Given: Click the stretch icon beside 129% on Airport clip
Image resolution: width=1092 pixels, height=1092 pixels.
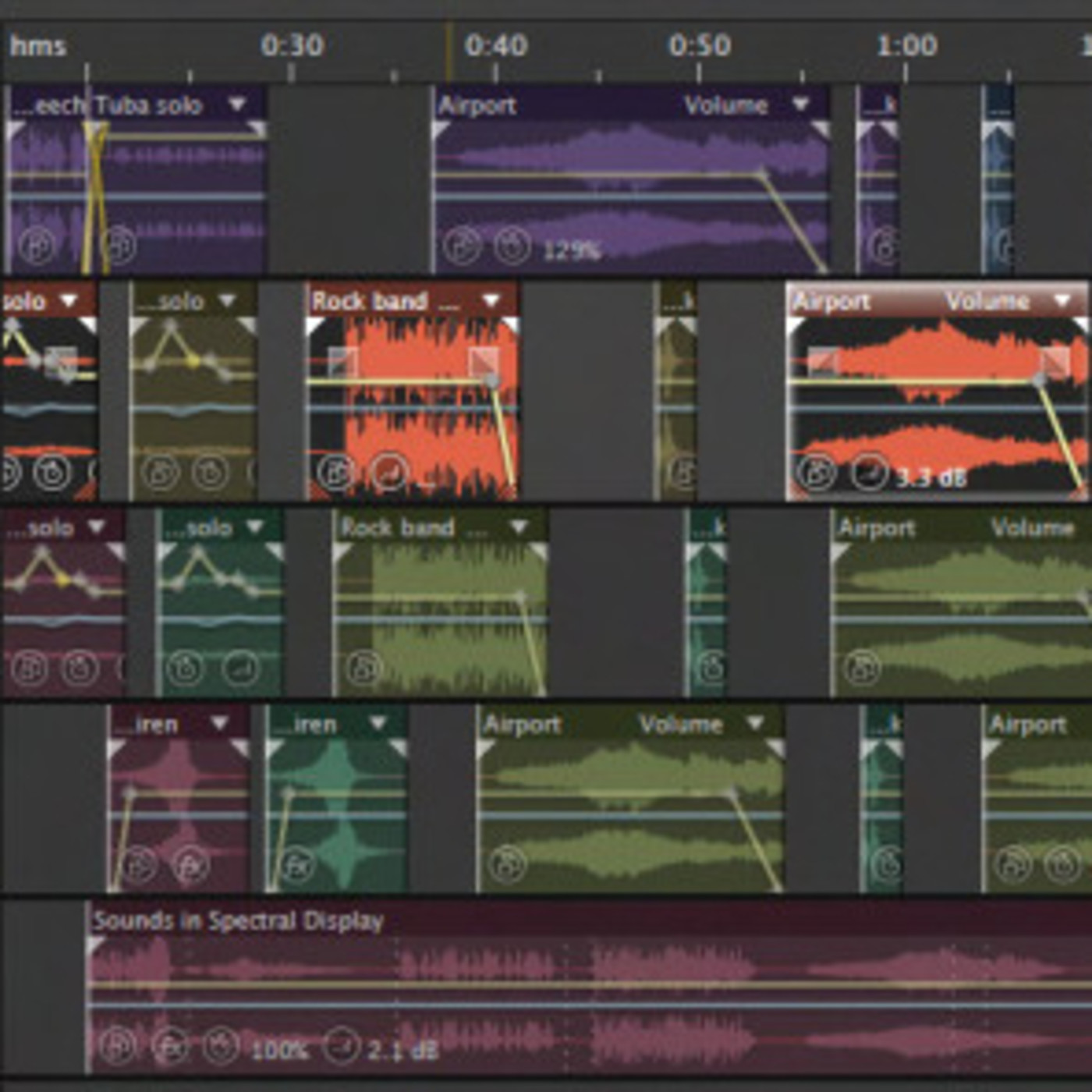Looking at the screenshot, I should 512,247.
